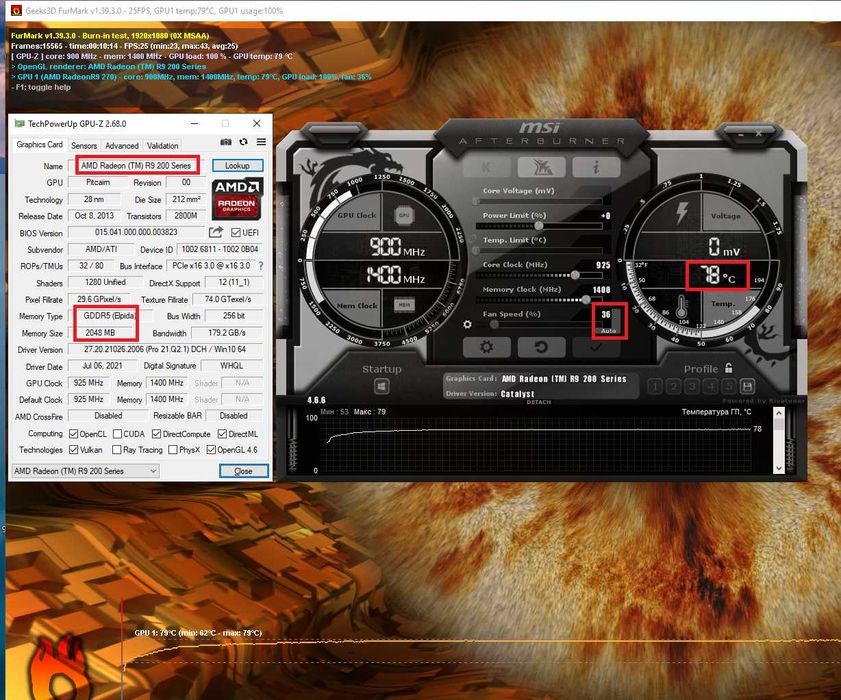Image resolution: width=841 pixels, height=700 pixels.
Task: Apply Afterburner settings with the checkmark button
Action: pos(596,347)
